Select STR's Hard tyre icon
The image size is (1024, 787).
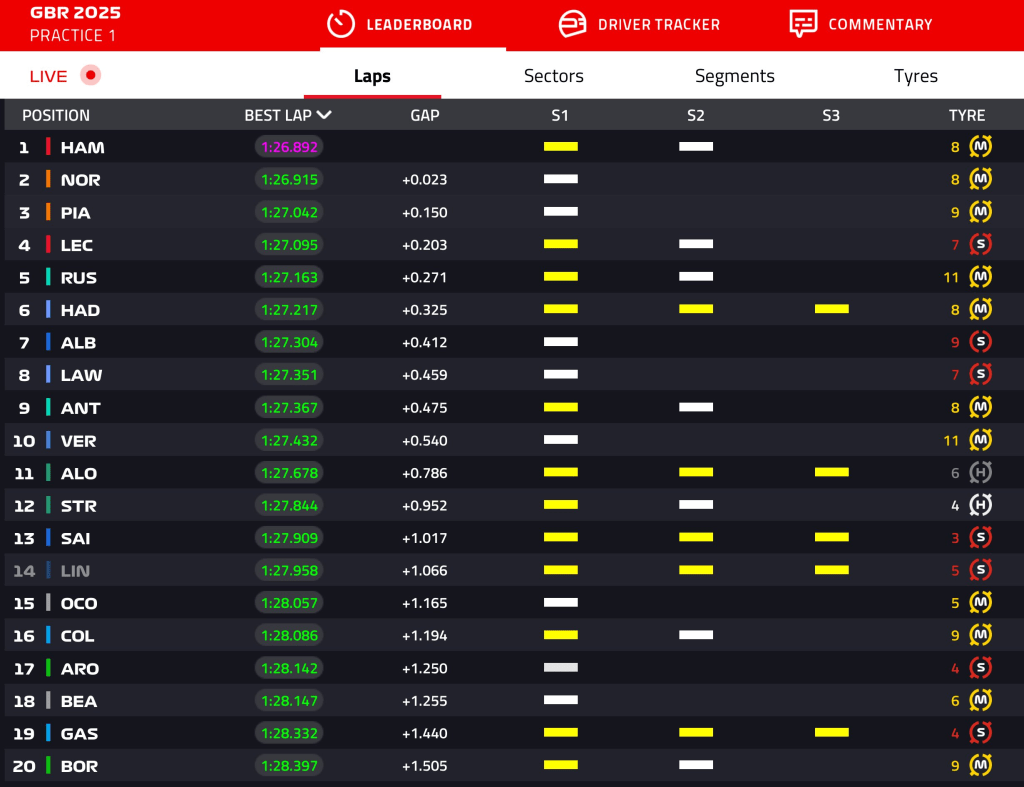coord(980,505)
